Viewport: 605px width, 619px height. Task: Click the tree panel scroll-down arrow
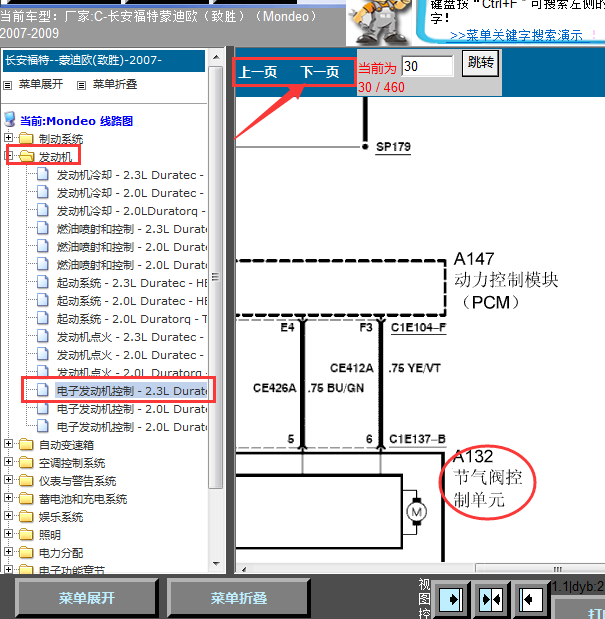pyautogui.click(x=216, y=564)
